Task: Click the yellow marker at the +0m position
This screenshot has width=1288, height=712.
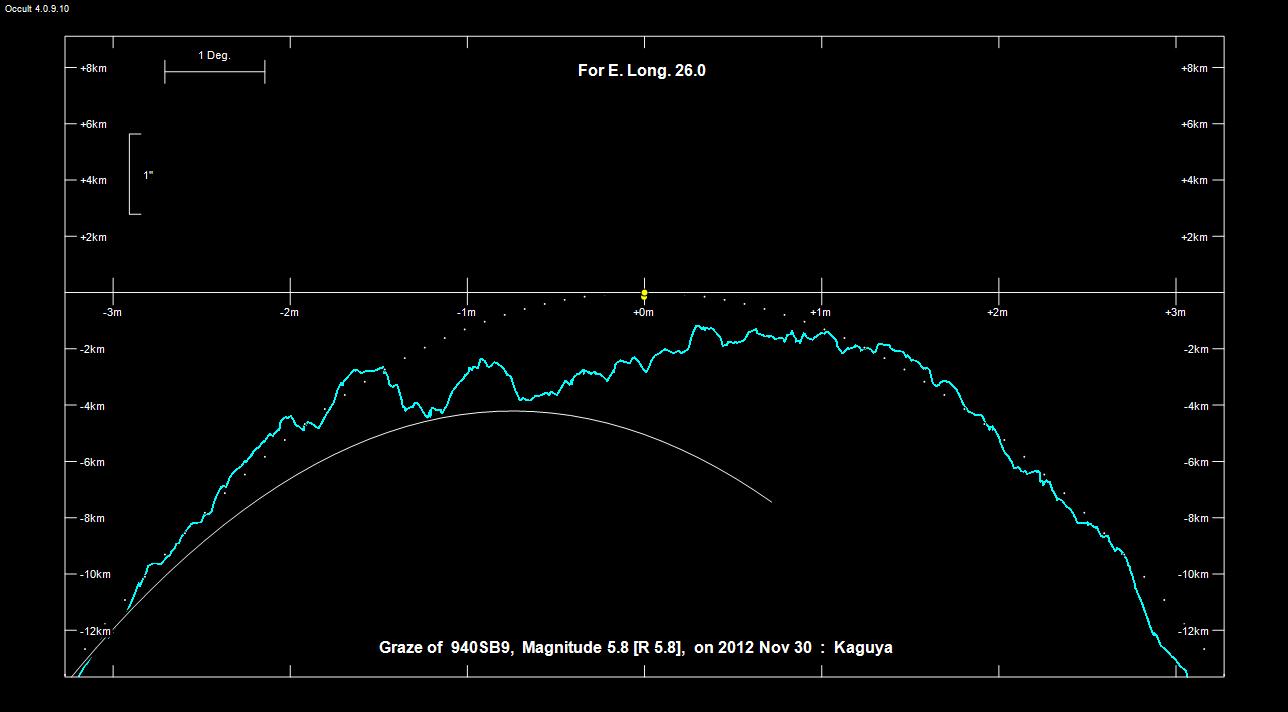Action: pyautogui.click(x=644, y=294)
